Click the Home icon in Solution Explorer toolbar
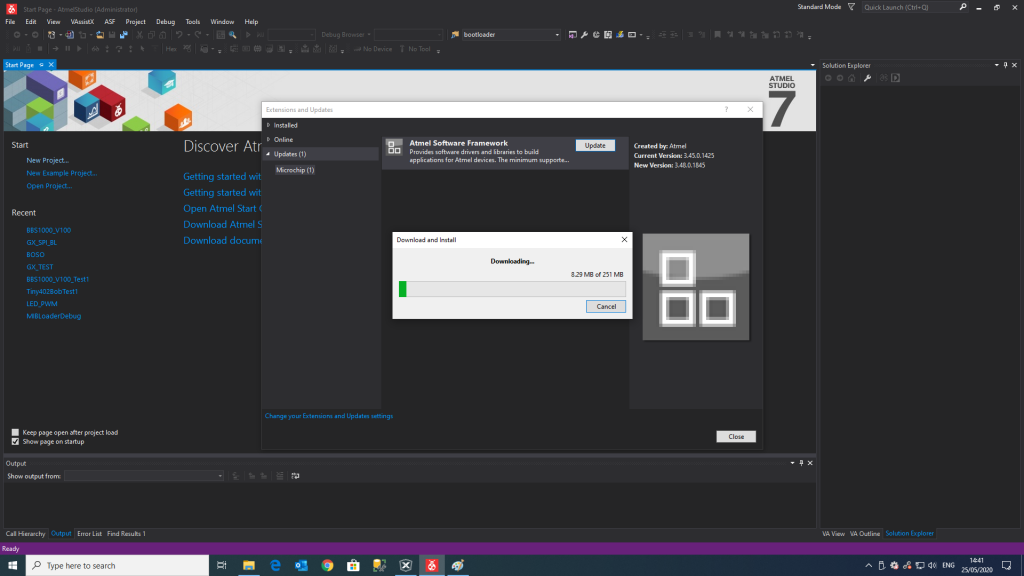The width and height of the screenshot is (1024, 576). point(852,78)
